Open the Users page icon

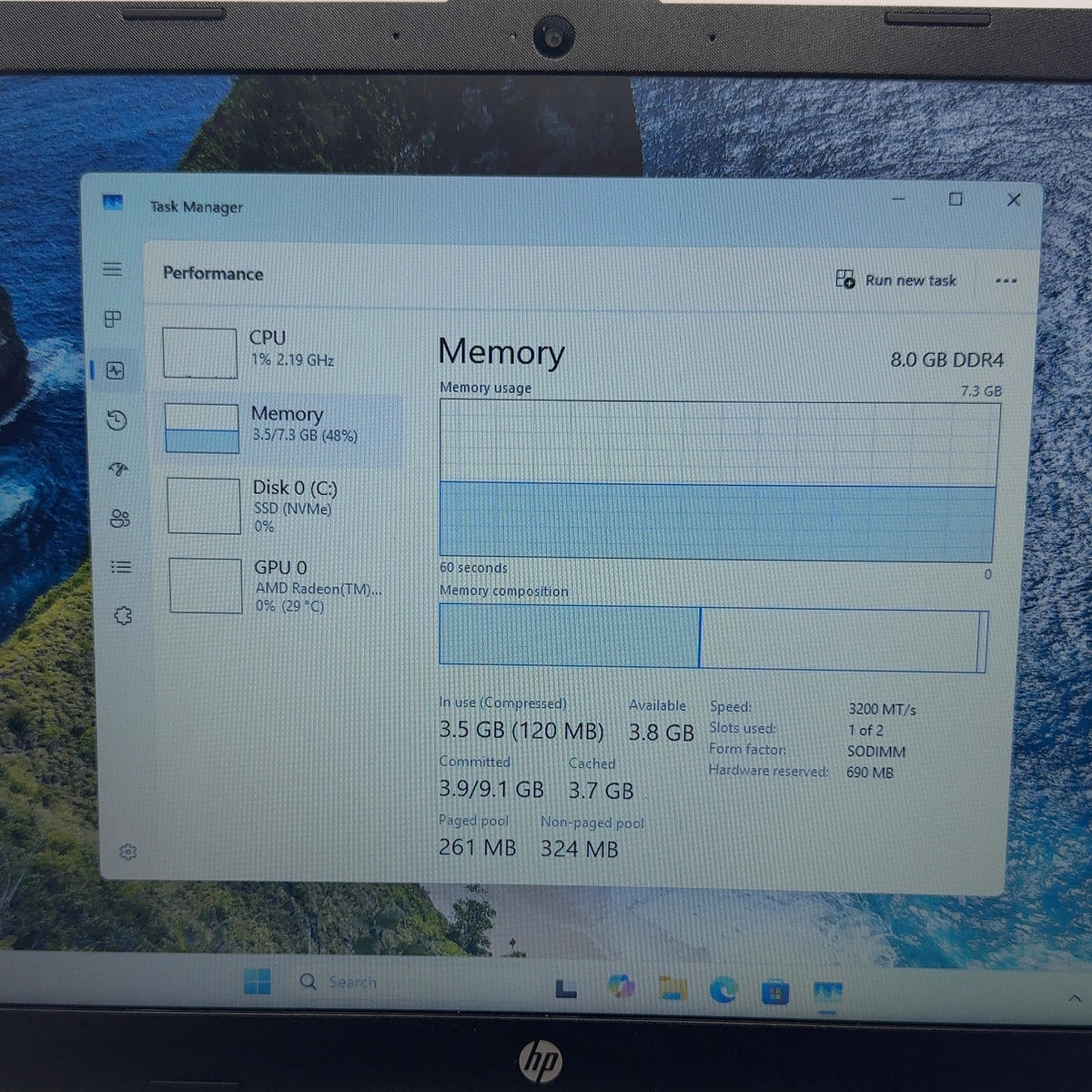[x=119, y=519]
